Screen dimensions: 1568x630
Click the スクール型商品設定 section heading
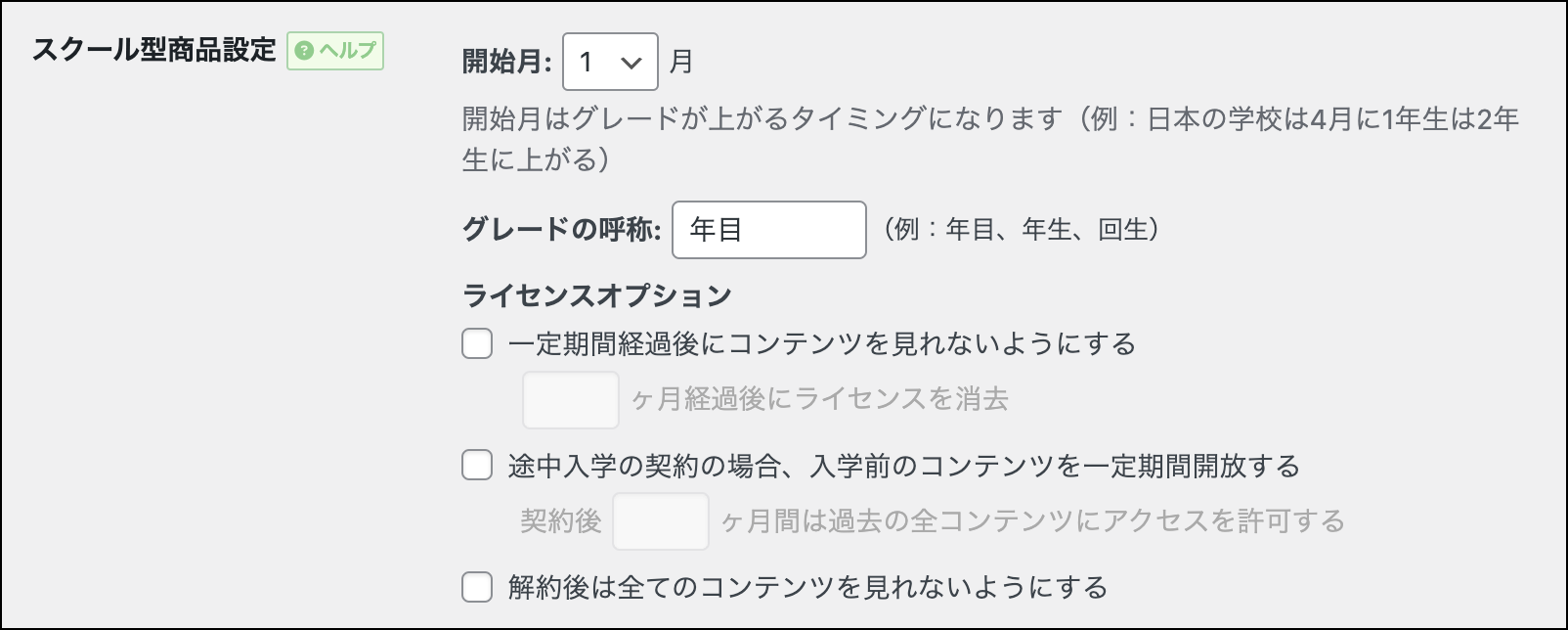pyautogui.click(x=153, y=50)
